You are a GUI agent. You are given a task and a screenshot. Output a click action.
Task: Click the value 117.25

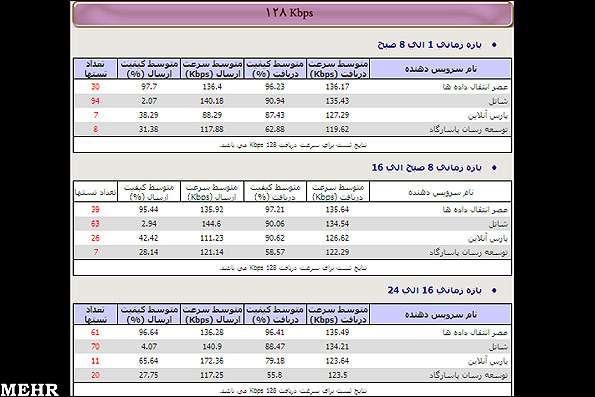click(x=212, y=375)
